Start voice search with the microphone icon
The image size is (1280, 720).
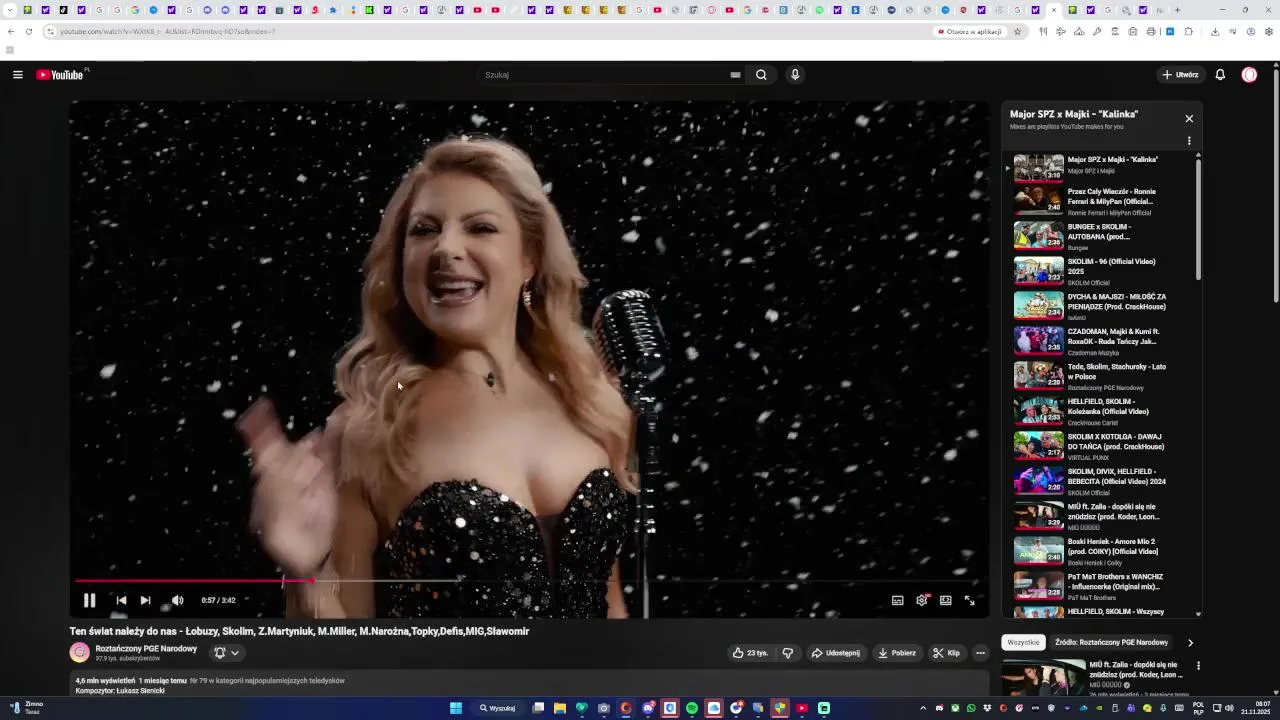pos(795,75)
